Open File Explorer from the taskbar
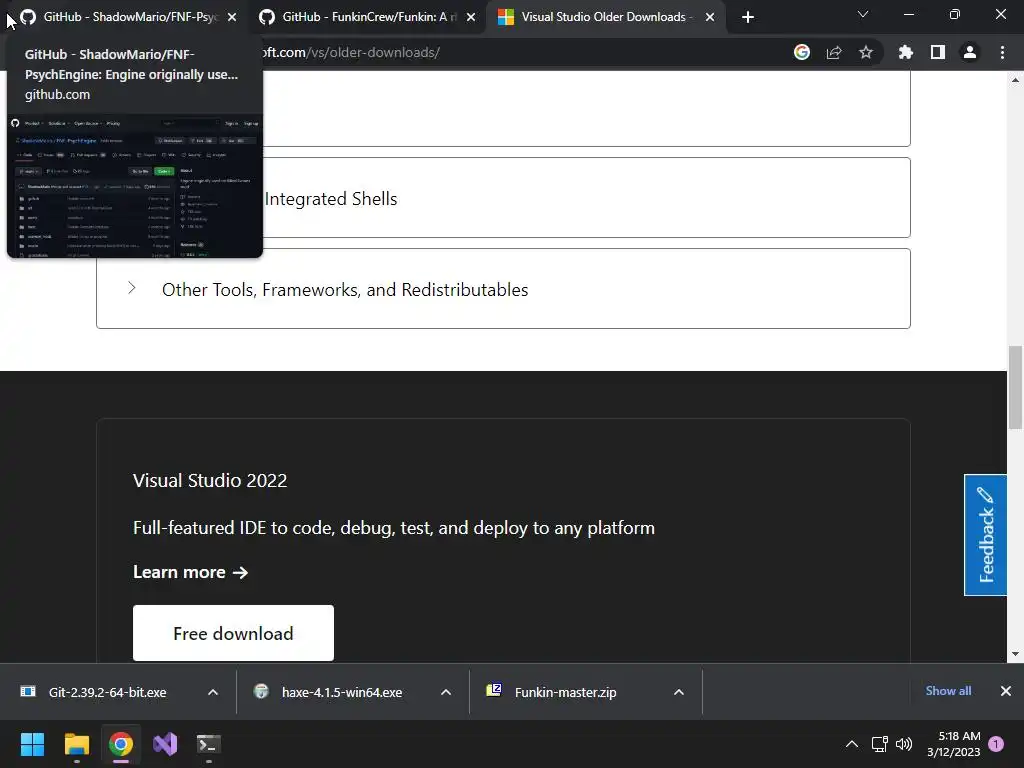Image resolution: width=1024 pixels, height=768 pixels. pos(76,744)
